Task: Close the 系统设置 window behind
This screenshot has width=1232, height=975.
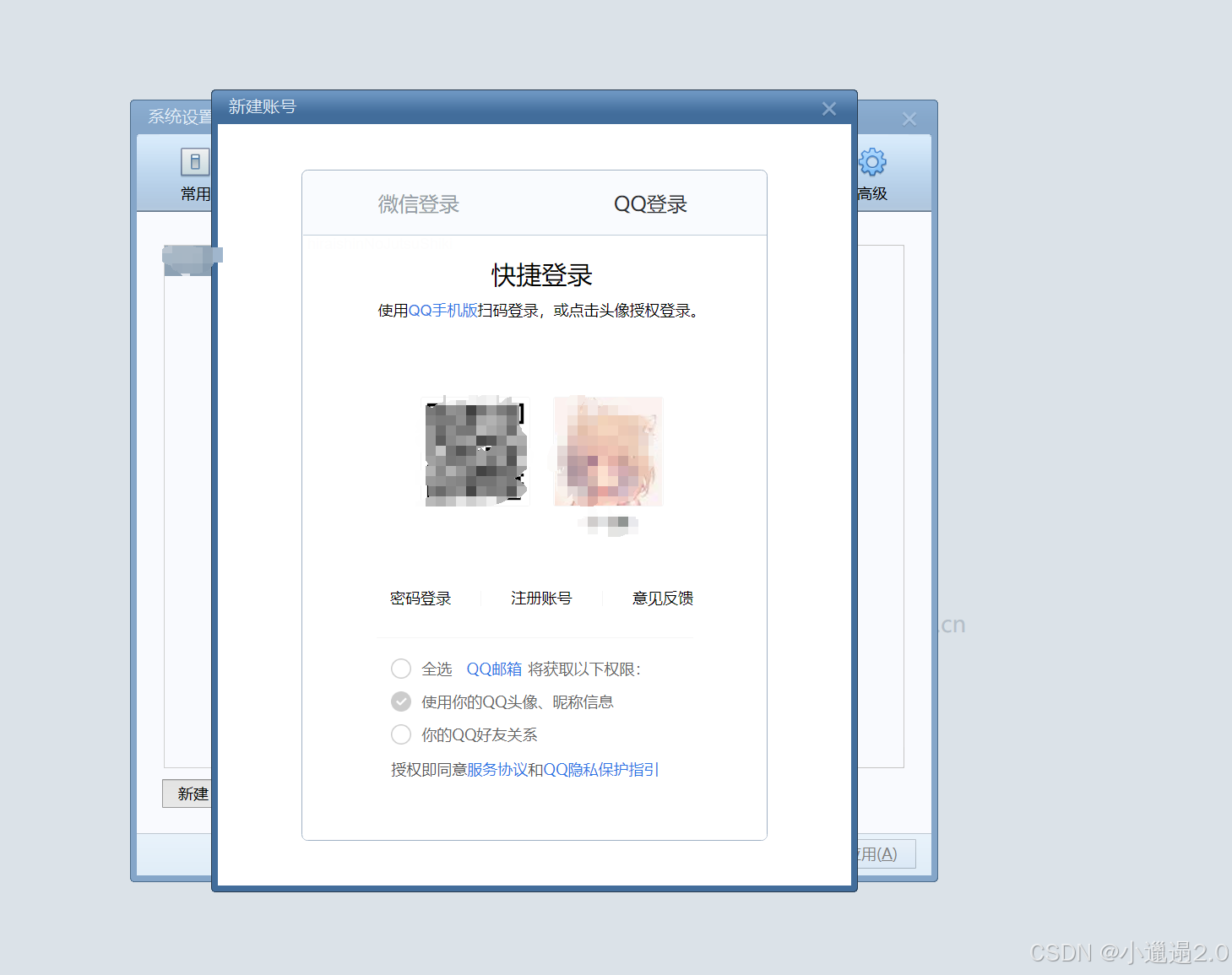Action: pyautogui.click(x=909, y=119)
